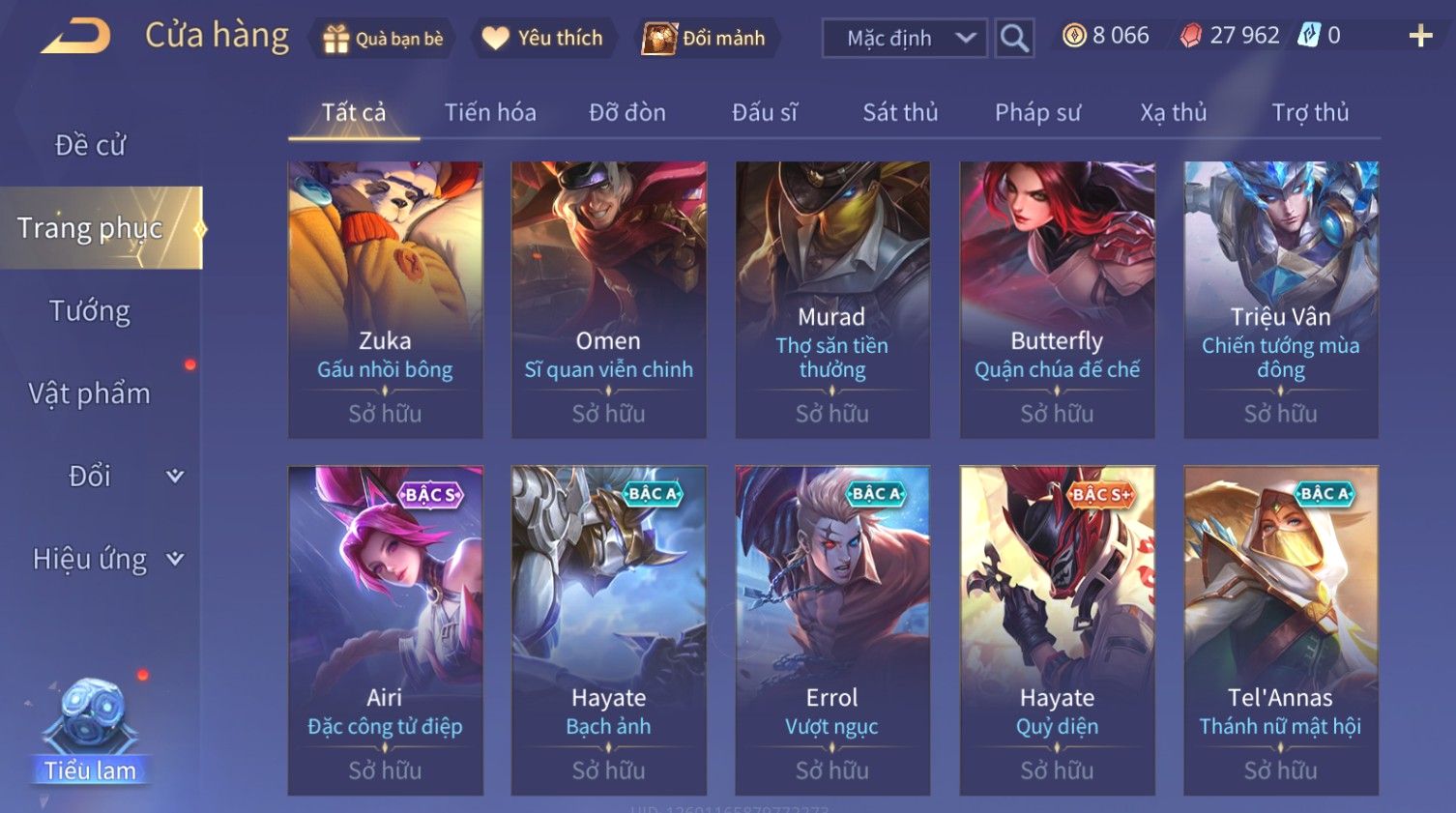The height and width of the screenshot is (813, 1456).
Task: Open Quà bạn bè gift button
Action: click(x=383, y=39)
